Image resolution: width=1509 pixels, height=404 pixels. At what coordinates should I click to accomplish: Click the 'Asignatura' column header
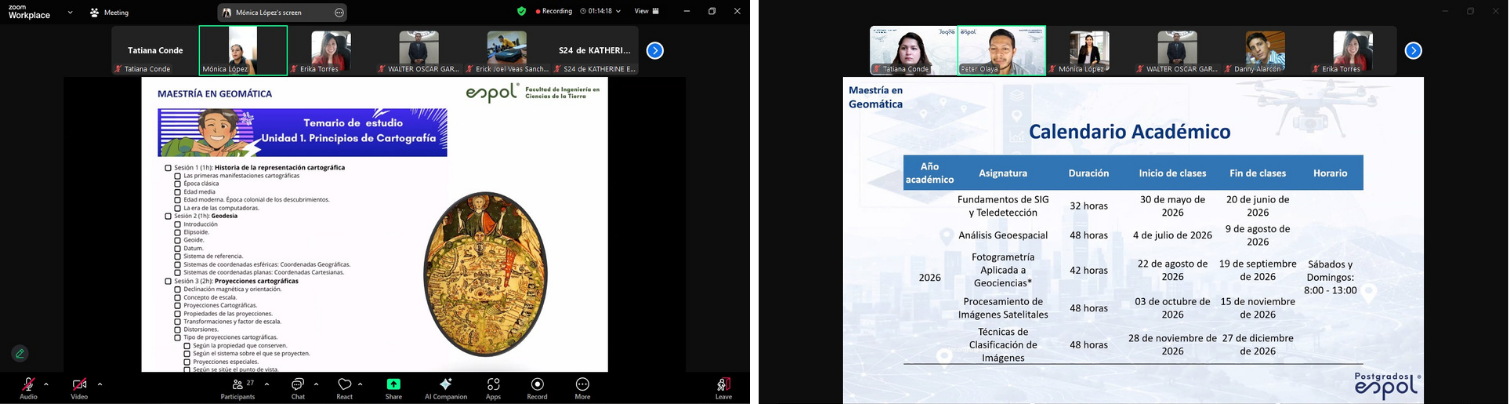click(1003, 173)
